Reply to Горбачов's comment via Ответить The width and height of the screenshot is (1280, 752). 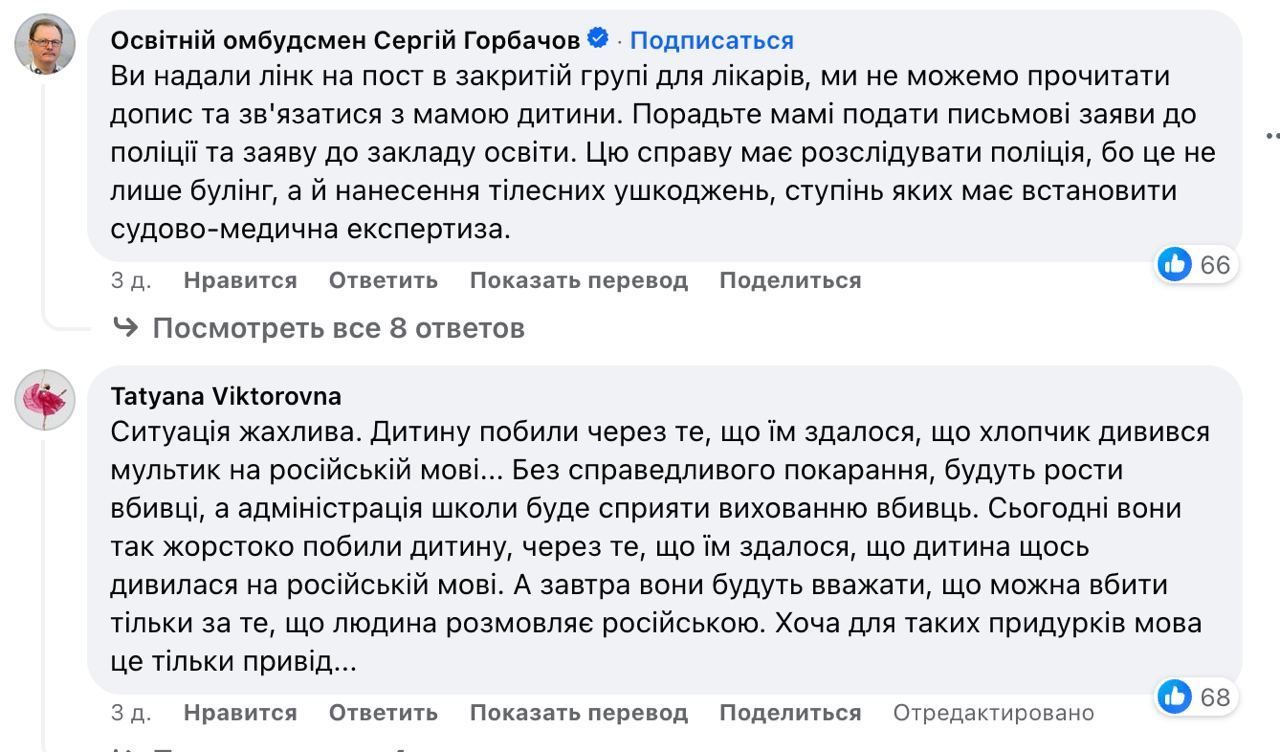pos(383,280)
